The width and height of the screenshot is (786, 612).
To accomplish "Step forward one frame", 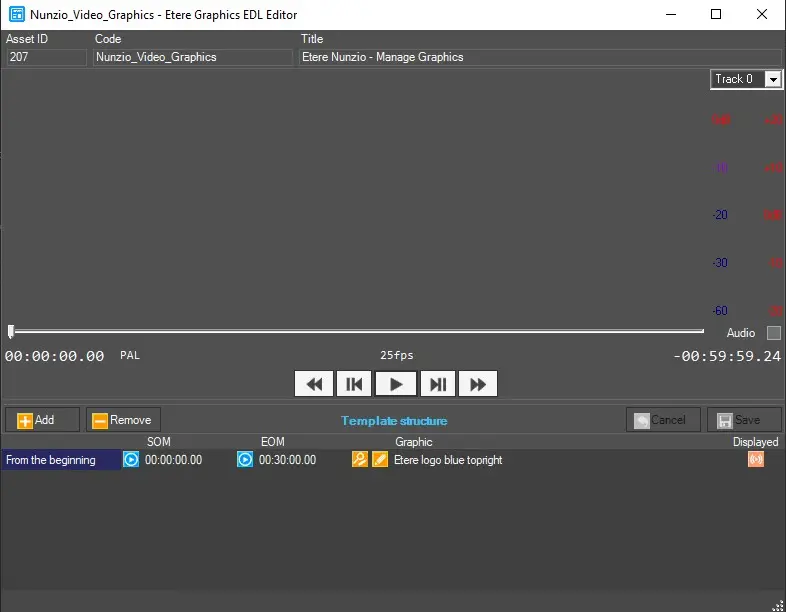I will click(437, 384).
